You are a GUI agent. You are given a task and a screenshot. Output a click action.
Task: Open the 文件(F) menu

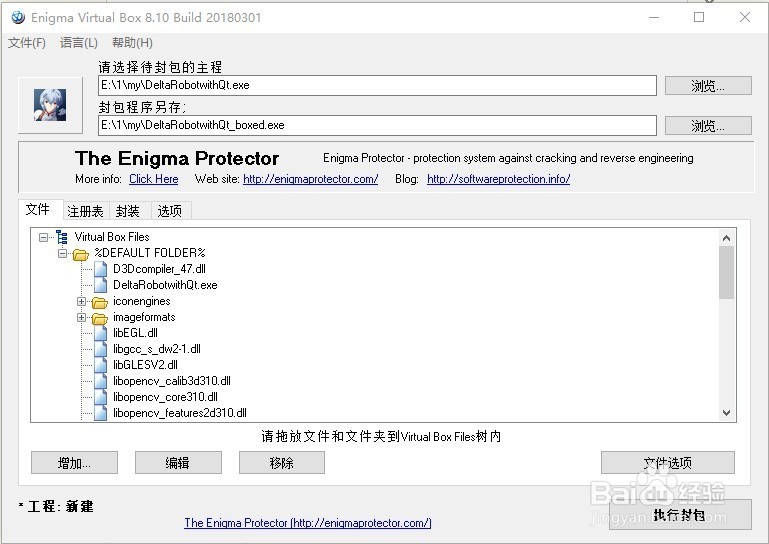point(27,43)
